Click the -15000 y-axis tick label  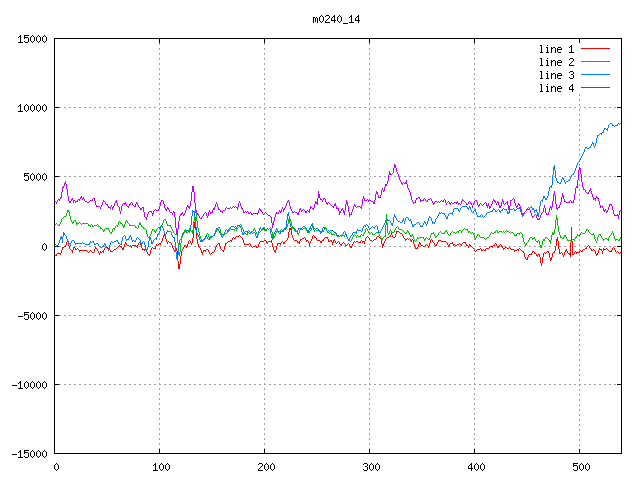[x=29, y=453]
